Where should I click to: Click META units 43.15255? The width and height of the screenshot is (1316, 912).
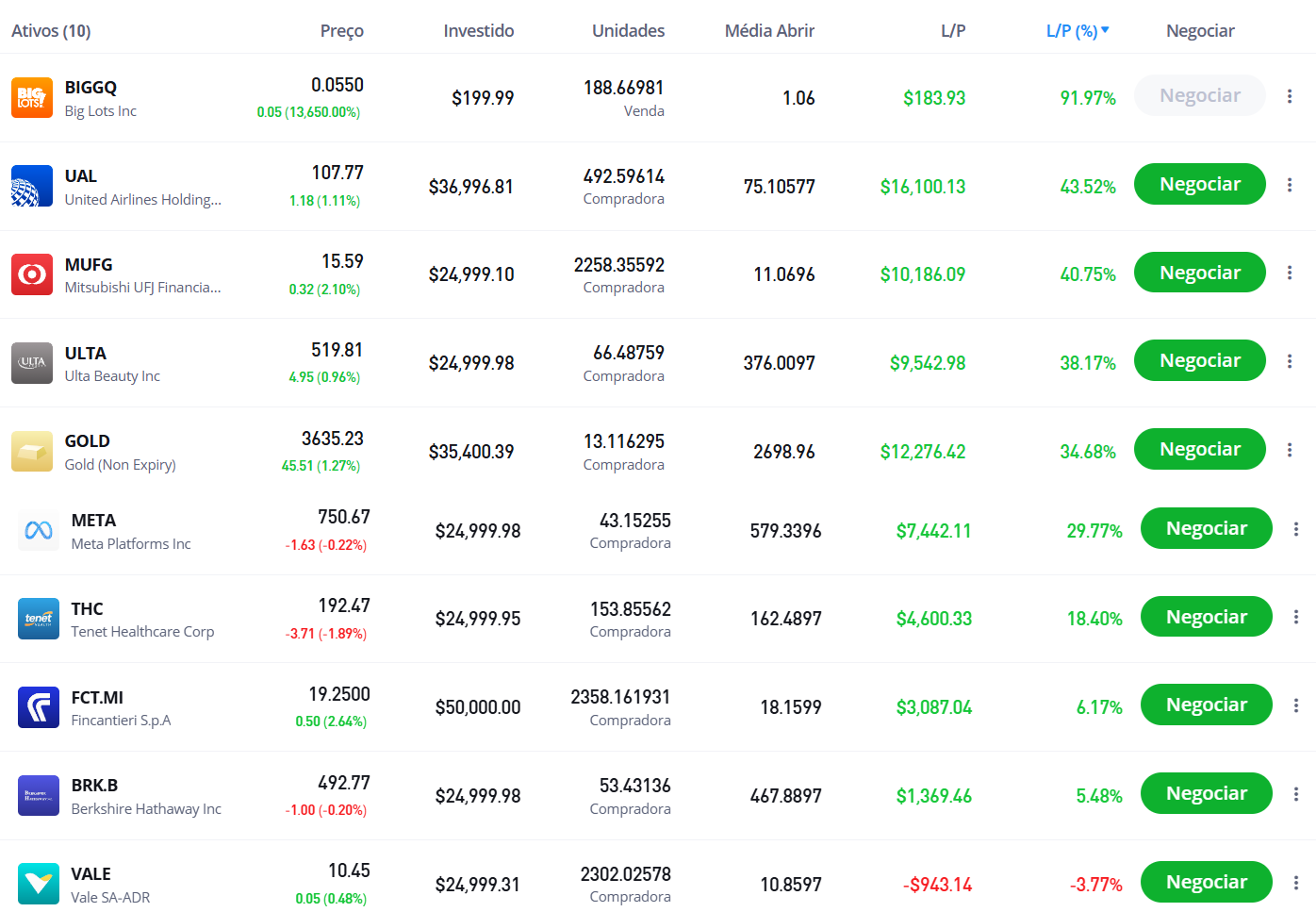[x=635, y=521]
